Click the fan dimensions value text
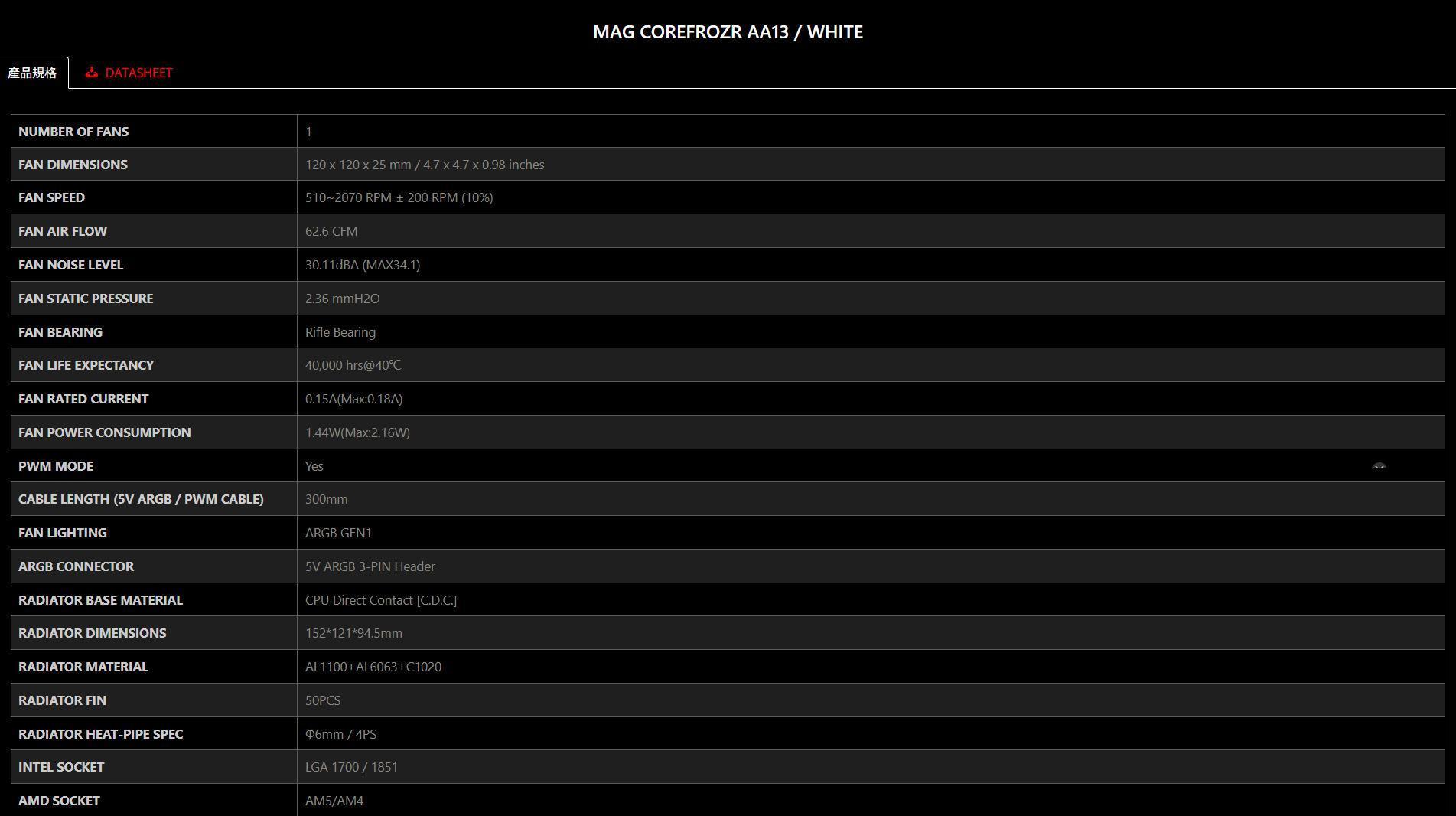The image size is (1456, 816). pyautogui.click(x=425, y=165)
